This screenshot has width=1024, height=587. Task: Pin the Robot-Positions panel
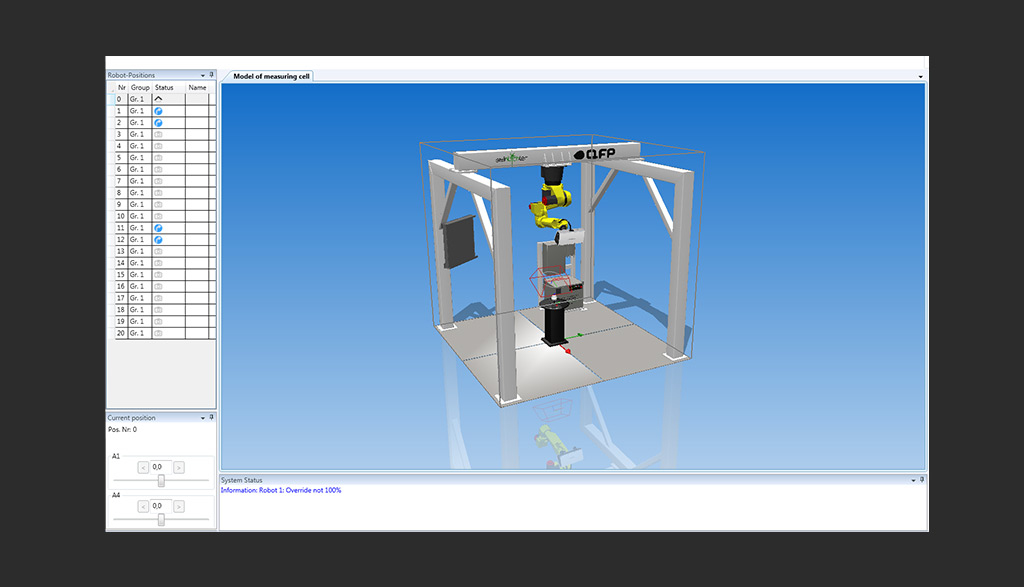pos(212,75)
